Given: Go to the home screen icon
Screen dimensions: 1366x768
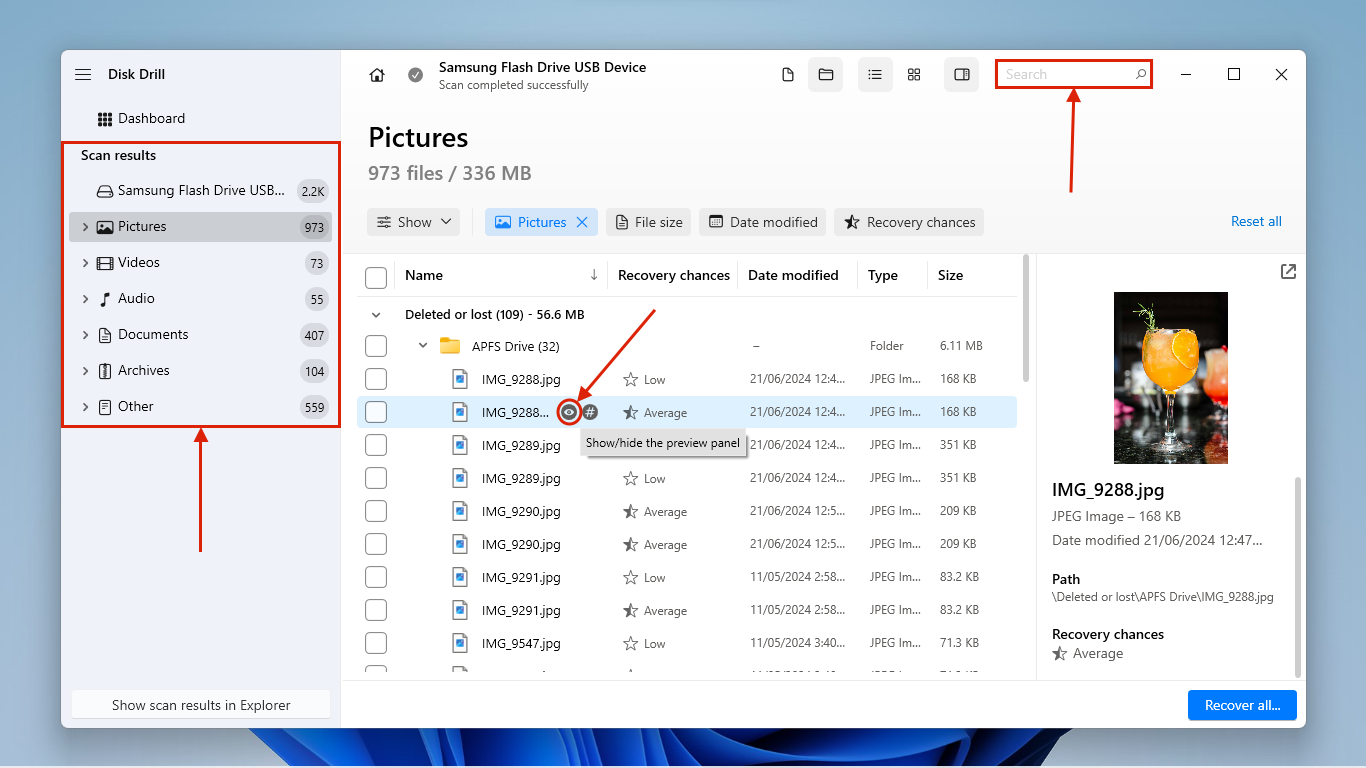Looking at the screenshot, I should (377, 75).
